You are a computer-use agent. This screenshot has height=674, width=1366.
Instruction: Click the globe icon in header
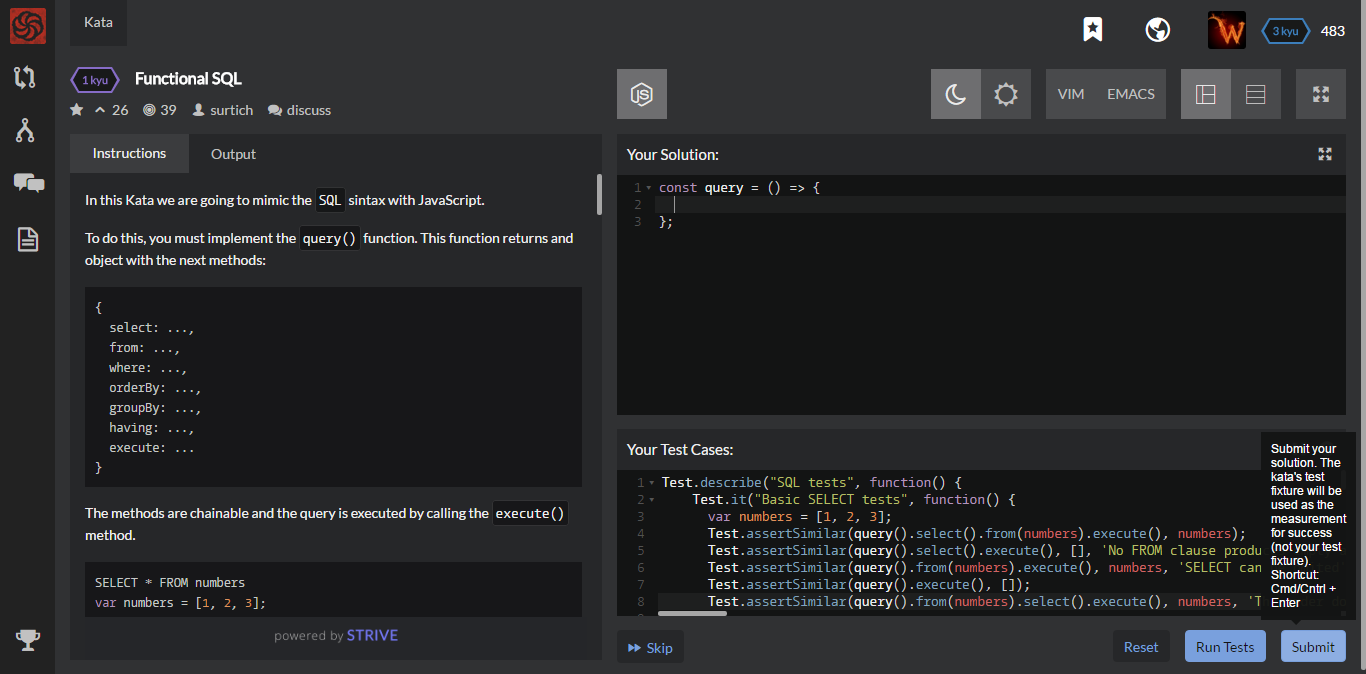tap(1158, 30)
